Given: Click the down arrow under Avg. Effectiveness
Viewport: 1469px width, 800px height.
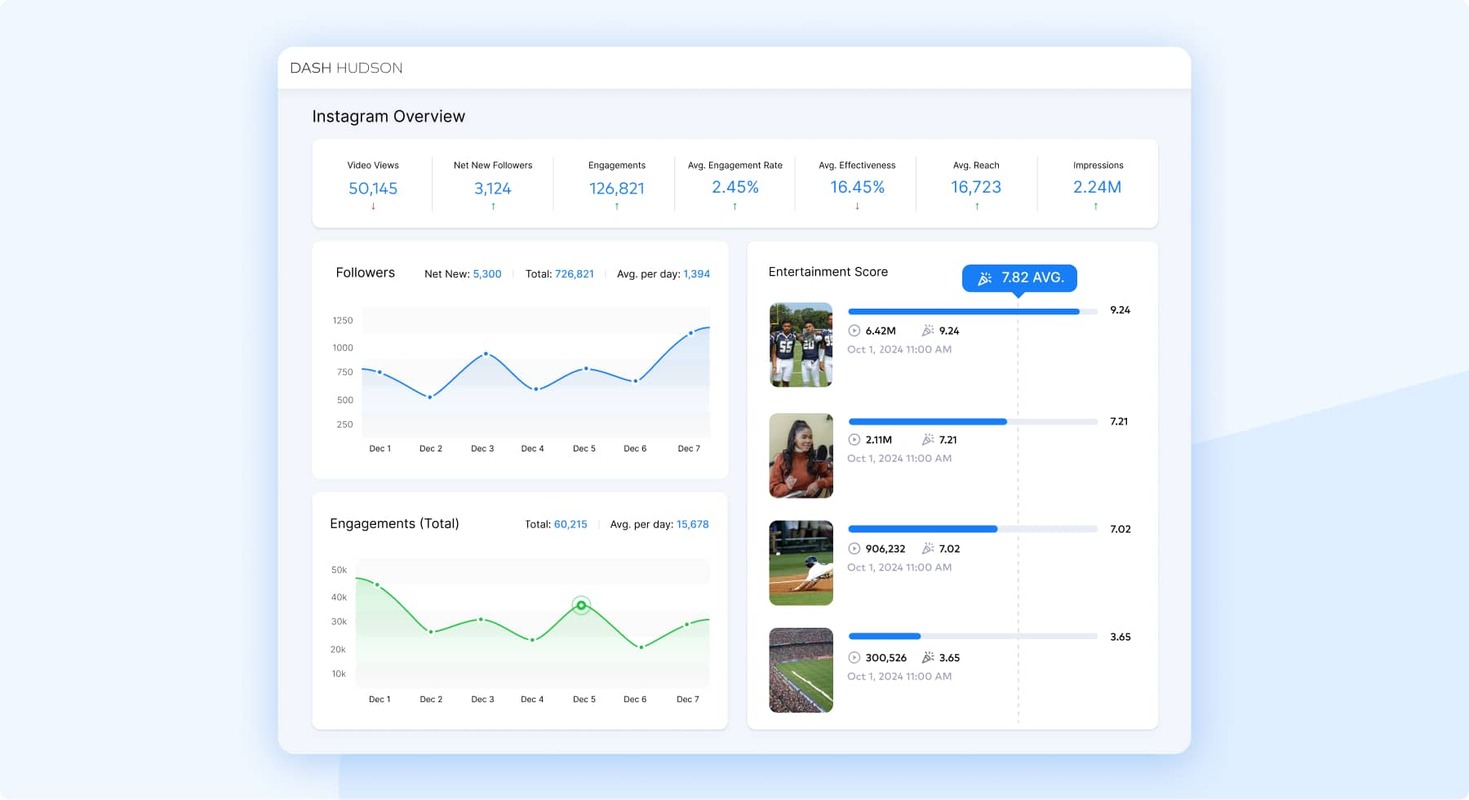Looking at the screenshot, I should 856,205.
